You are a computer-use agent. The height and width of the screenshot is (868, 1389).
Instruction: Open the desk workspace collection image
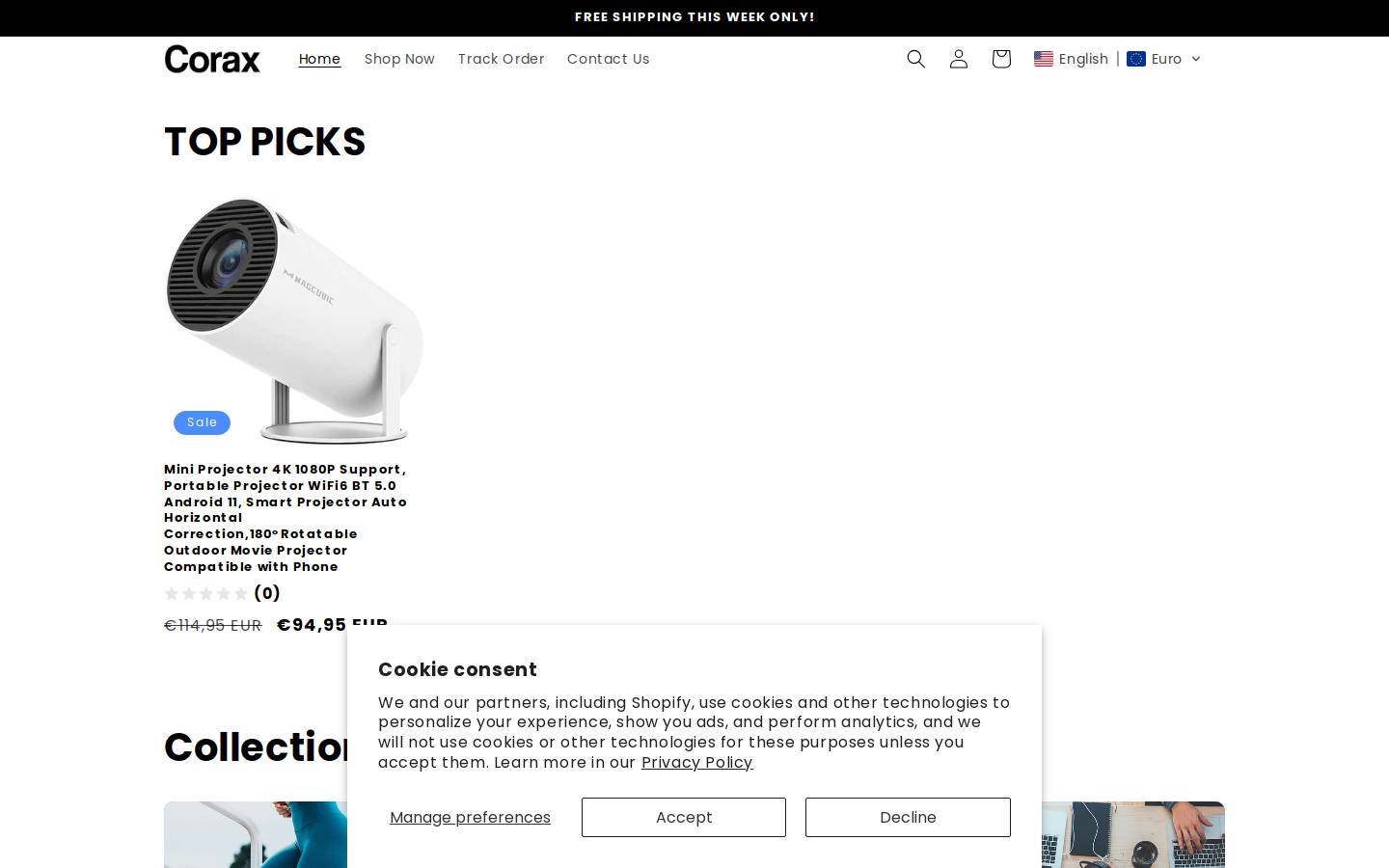(x=1133, y=834)
